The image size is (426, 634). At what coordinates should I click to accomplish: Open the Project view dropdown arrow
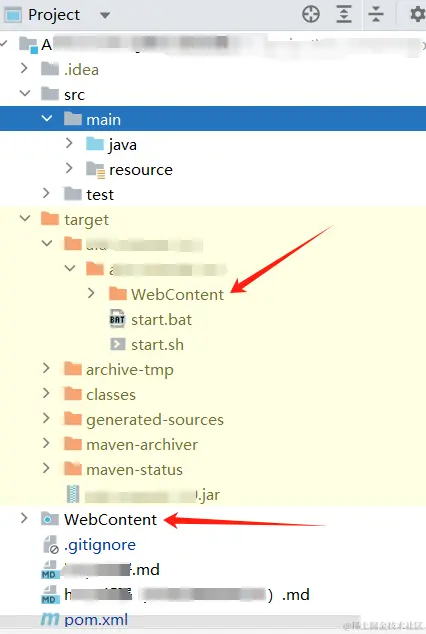click(x=105, y=15)
